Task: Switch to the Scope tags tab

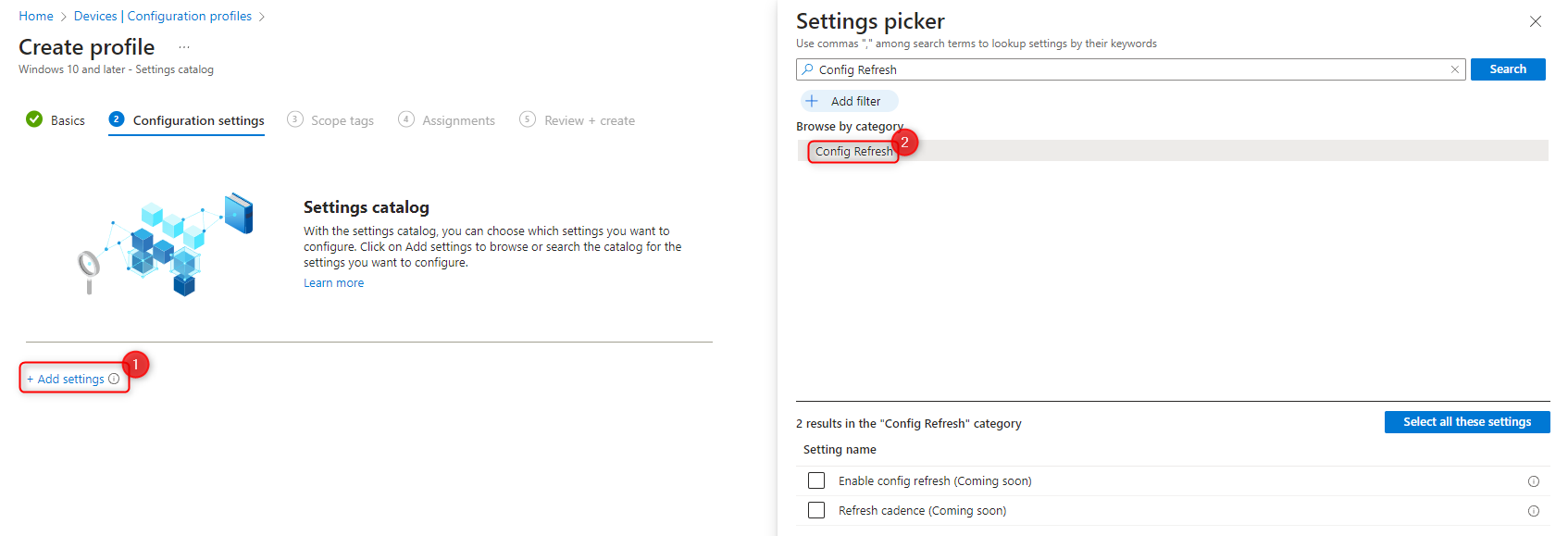Action: [342, 119]
